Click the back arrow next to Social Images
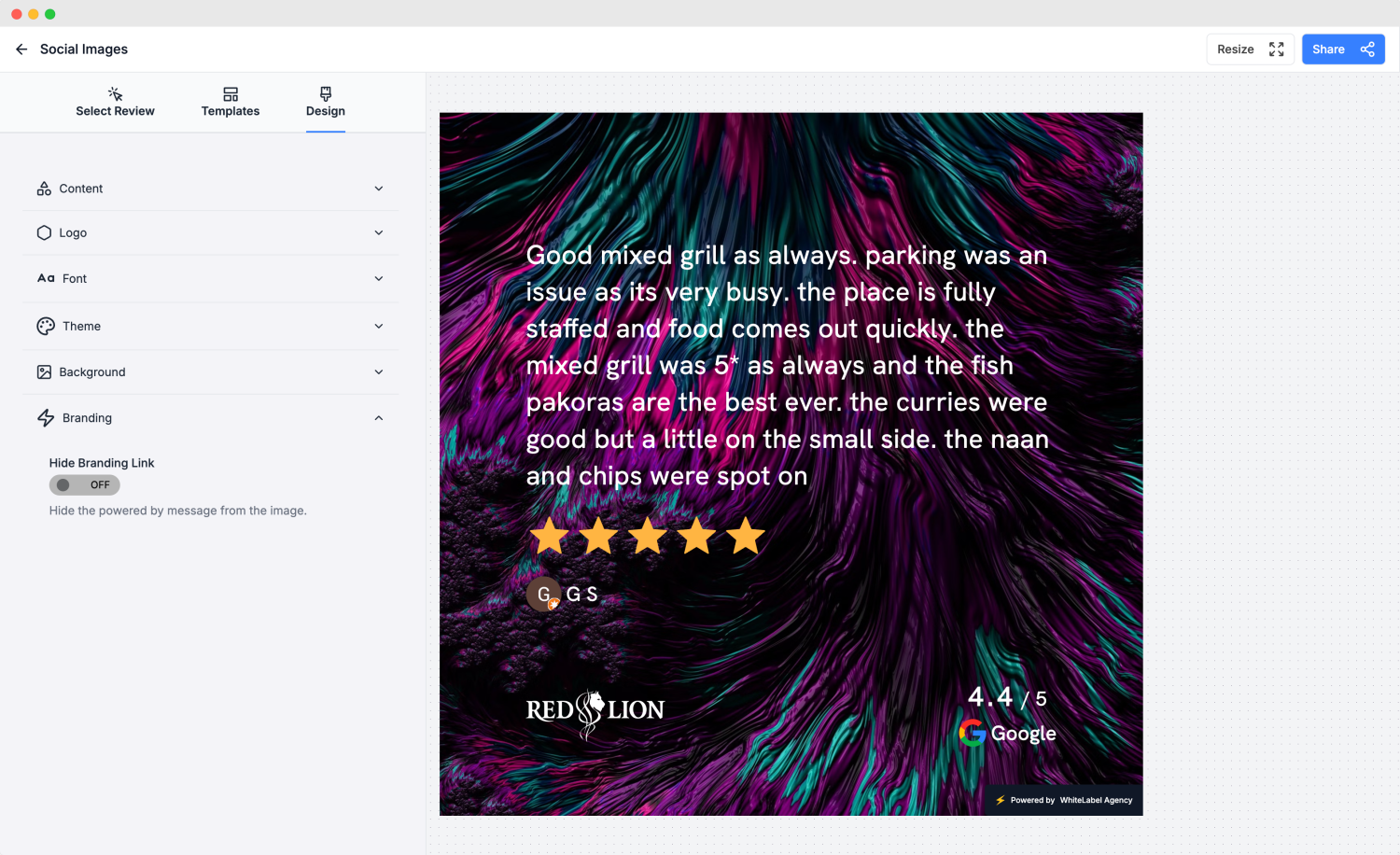Viewport: 1400px width, 855px height. (x=21, y=49)
